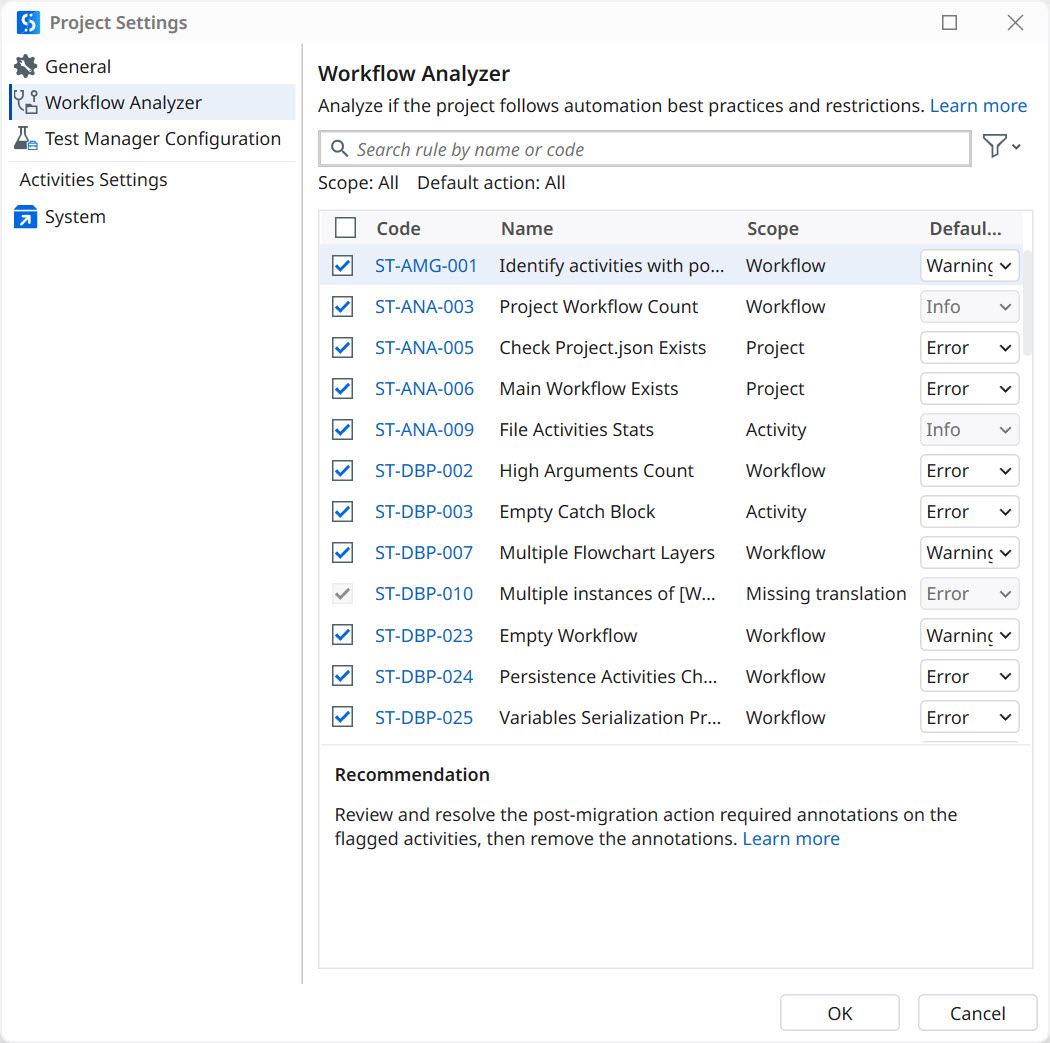Image resolution: width=1050 pixels, height=1043 pixels.
Task: Uncheck the ST-ANA-005 rule checkbox
Action: pos(343,348)
